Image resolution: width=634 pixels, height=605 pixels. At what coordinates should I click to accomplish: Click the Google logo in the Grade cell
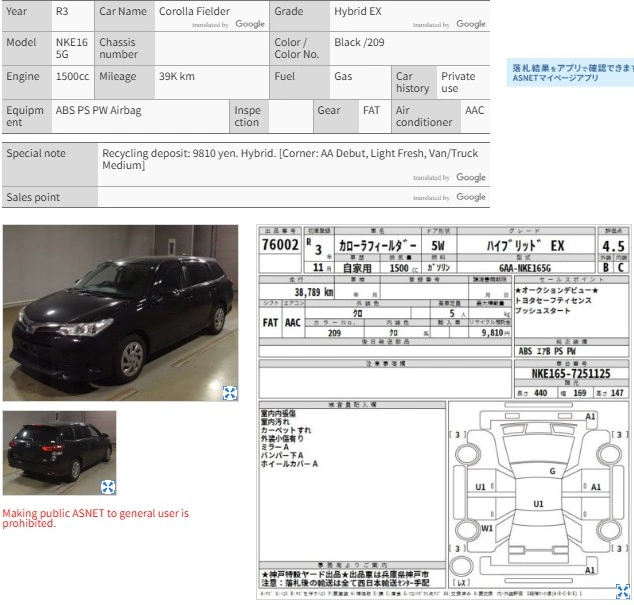tap(471, 24)
